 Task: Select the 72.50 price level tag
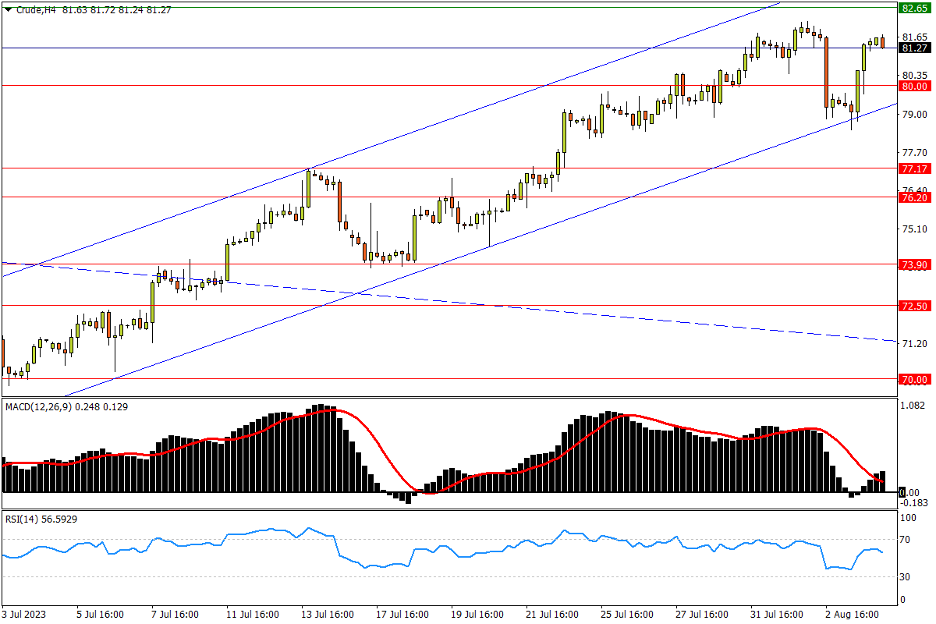[915, 306]
